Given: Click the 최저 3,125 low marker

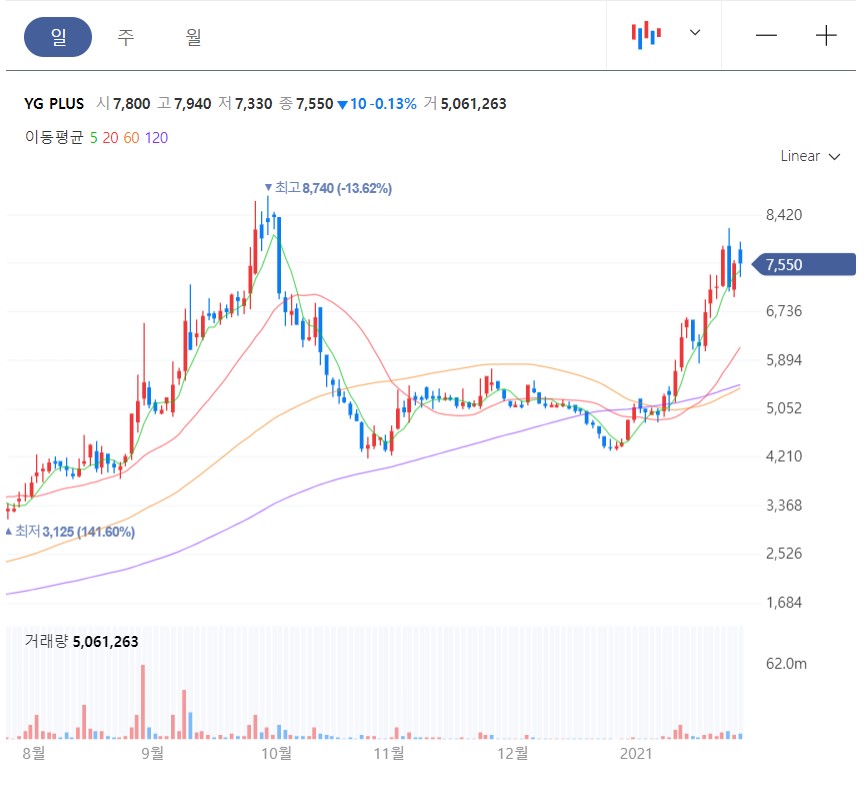Looking at the screenshot, I should pos(70,532).
